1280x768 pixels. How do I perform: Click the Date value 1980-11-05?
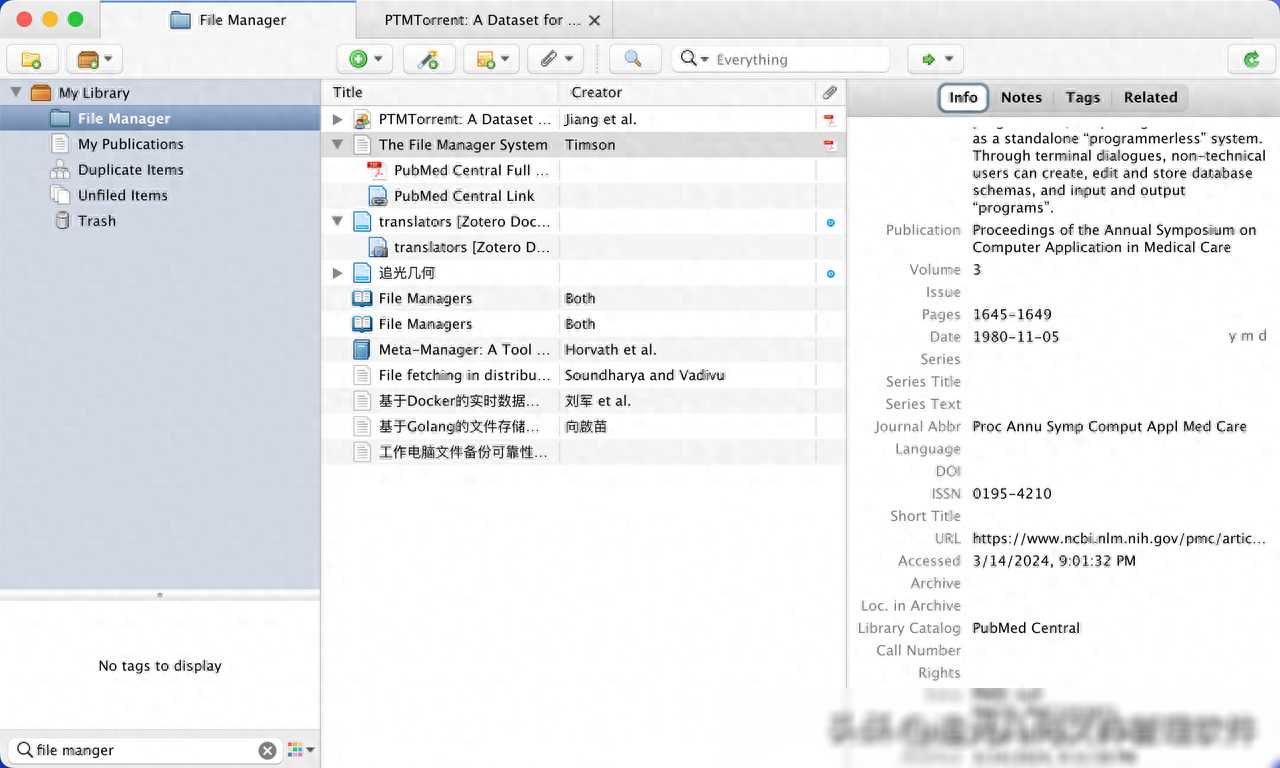(x=1015, y=337)
